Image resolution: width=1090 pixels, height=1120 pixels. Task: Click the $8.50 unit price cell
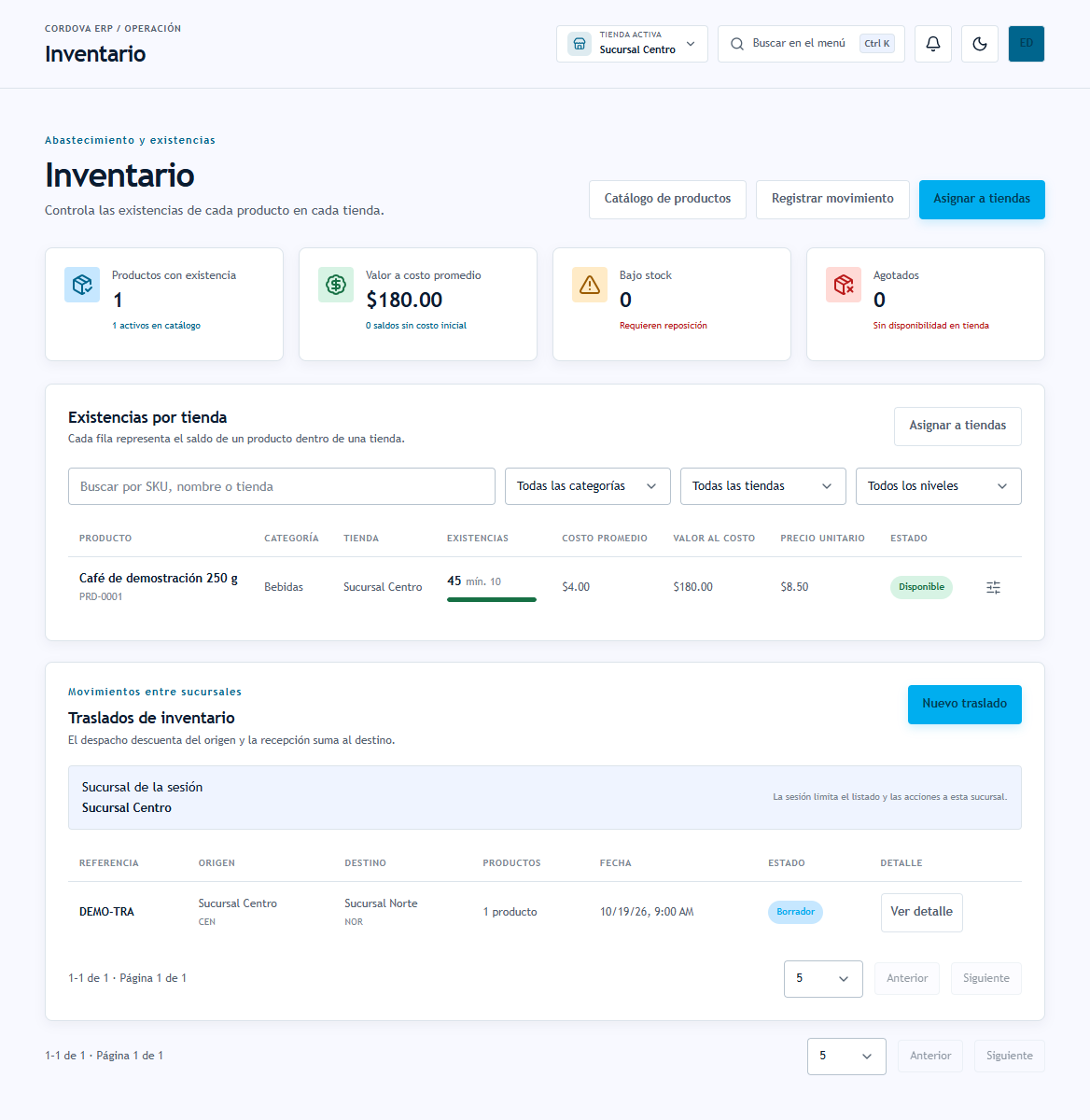point(794,587)
